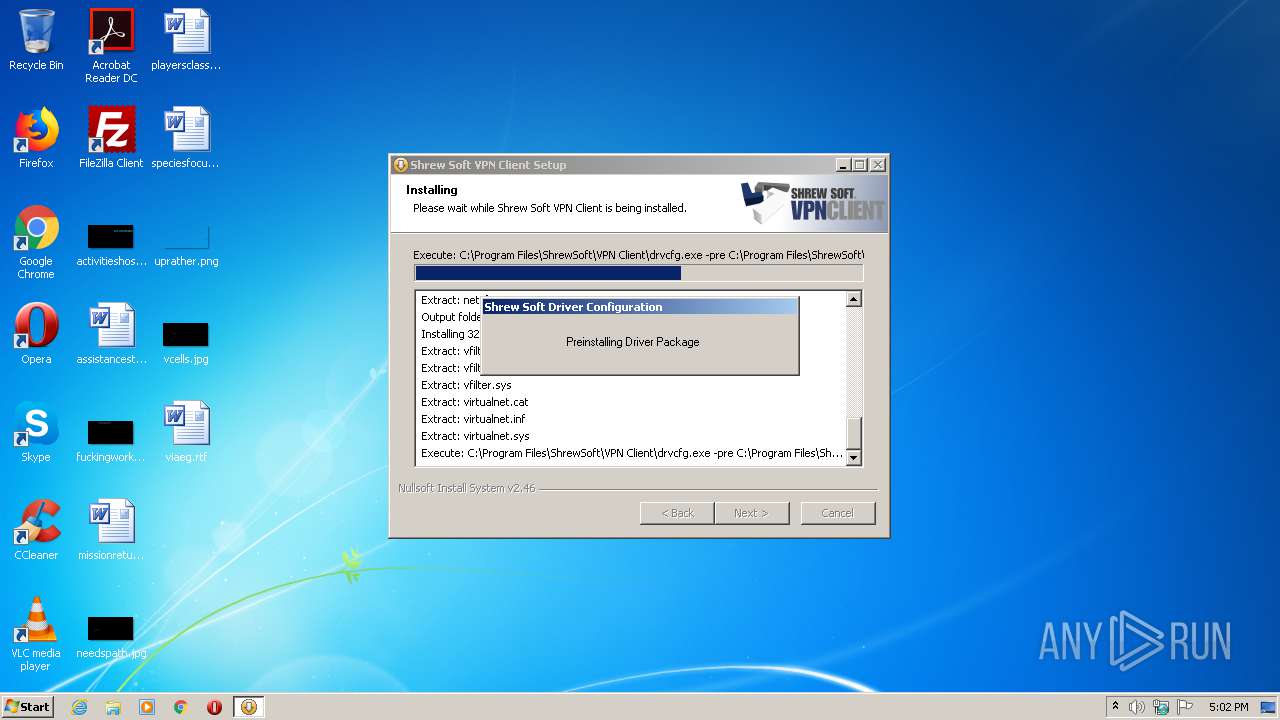Launch Opera from the desktop
Image resolution: width=1280 pixels, height=720 pixels.
[x=36, y=334]
